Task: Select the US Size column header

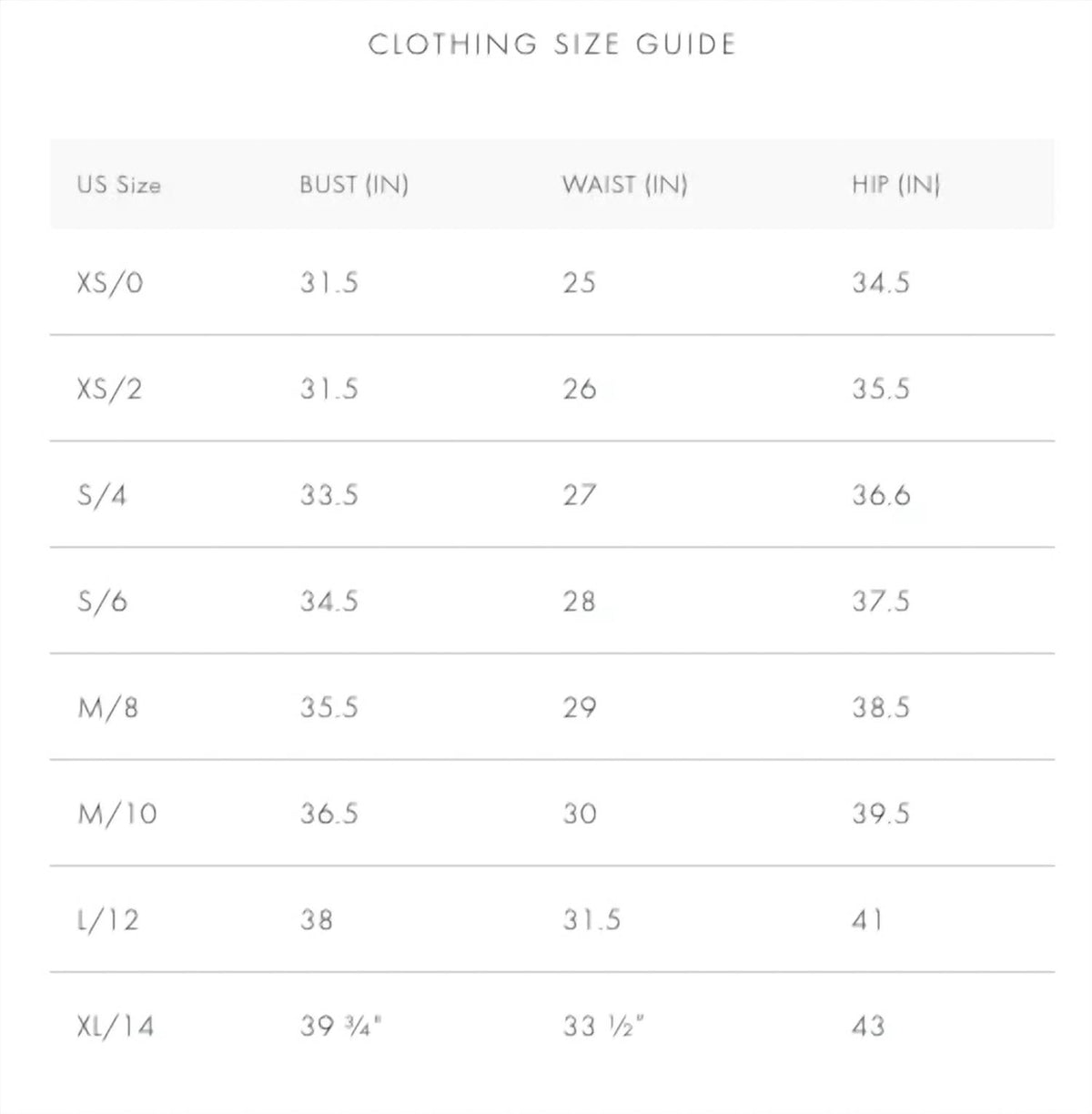Action: coord(119,185)
